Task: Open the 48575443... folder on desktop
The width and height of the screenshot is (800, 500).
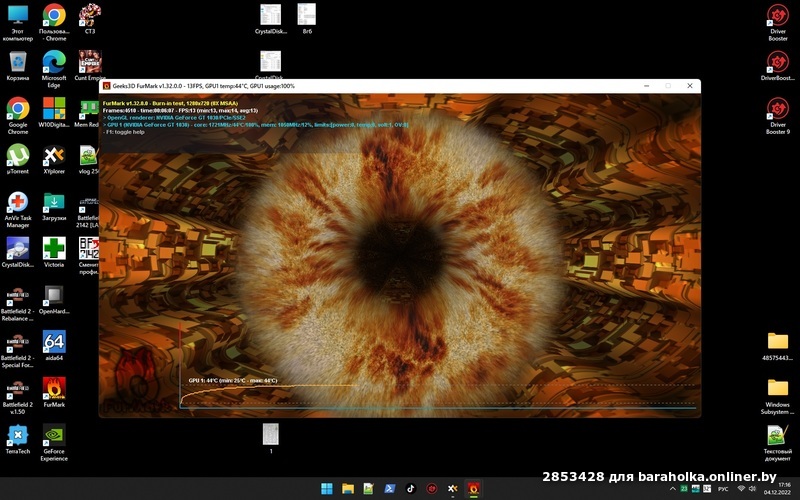Action: click(778, 346)
